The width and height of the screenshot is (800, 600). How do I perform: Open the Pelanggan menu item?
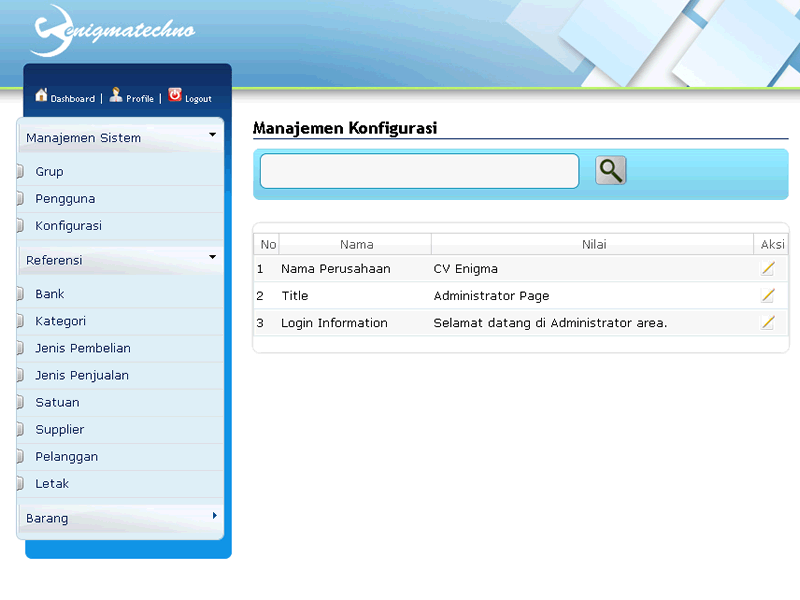point(121,457)
